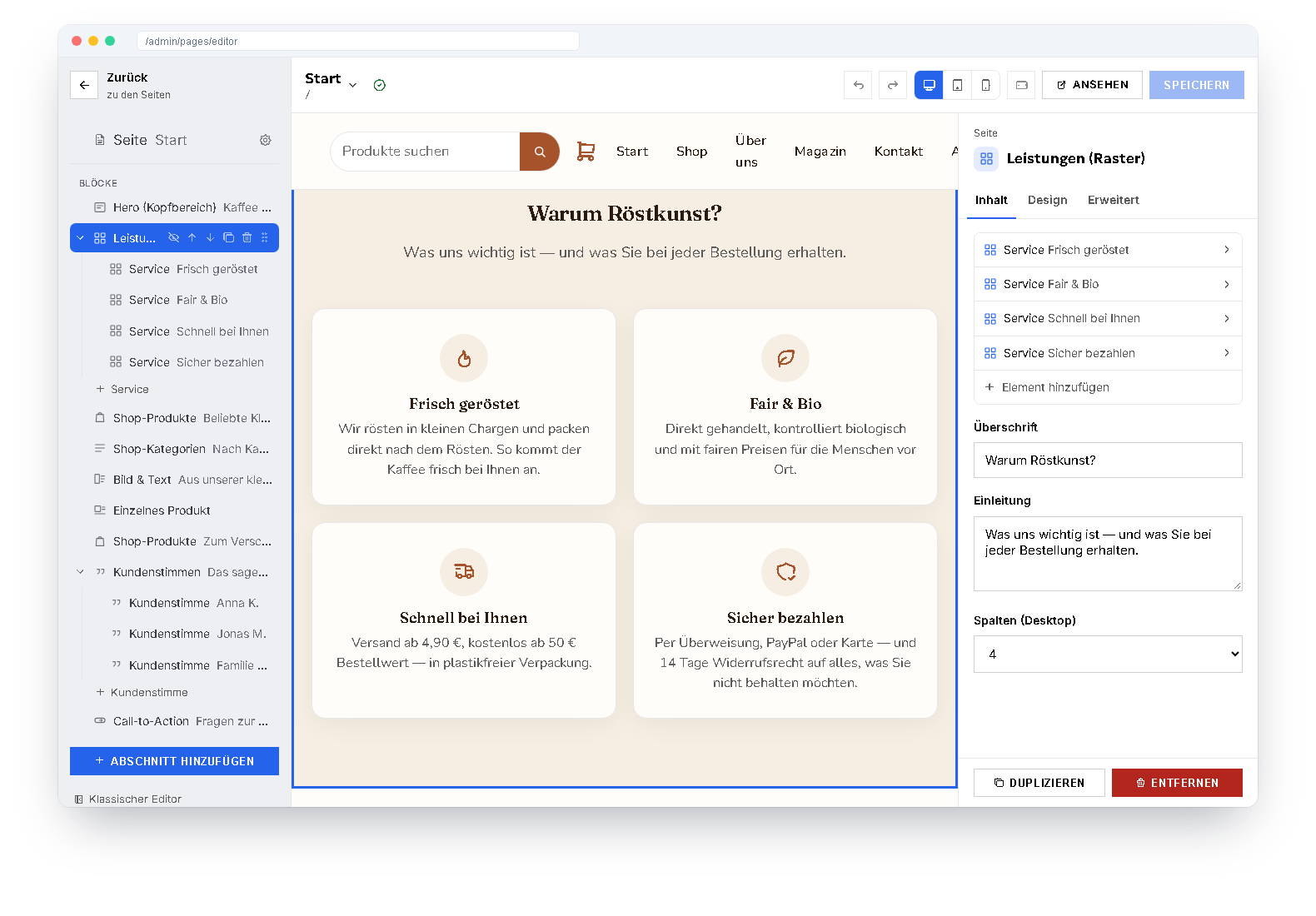Click the Produkte suchen search field
This screenshot has height=916, width=1316.
tap(426, 152)
